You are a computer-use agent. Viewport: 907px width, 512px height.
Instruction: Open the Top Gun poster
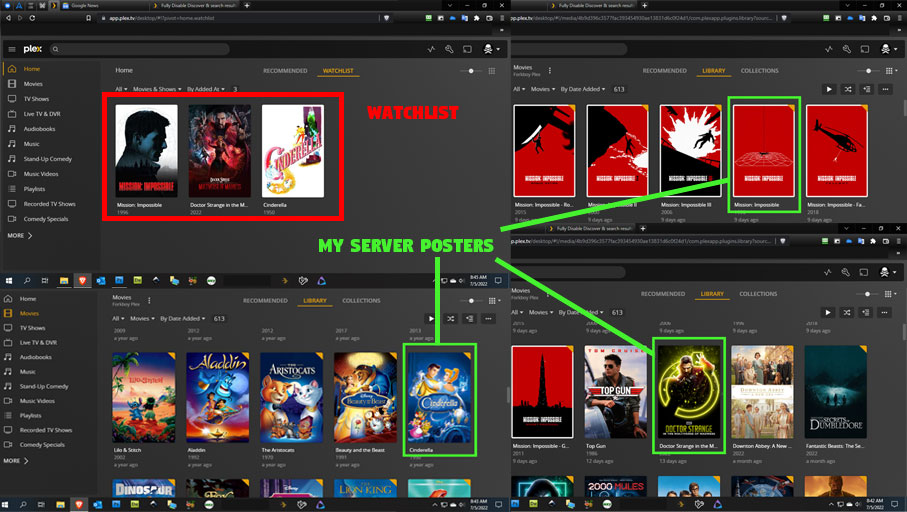pyautogui.click(x=615, y=392)
